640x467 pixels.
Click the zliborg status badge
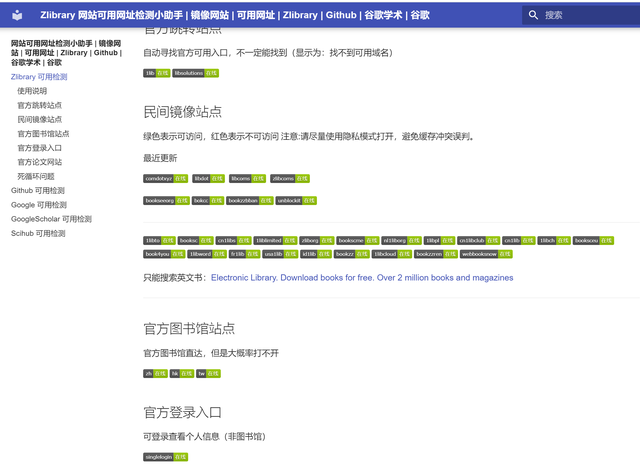click(x=317, y=240)
